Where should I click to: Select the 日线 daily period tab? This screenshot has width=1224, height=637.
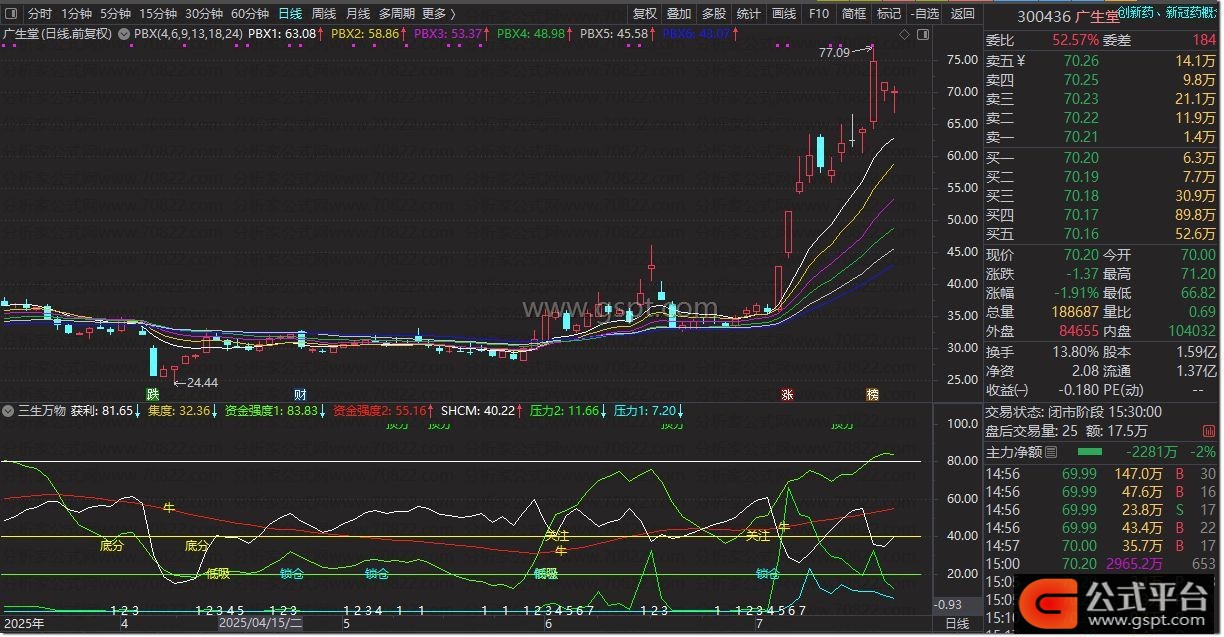pos(290,14)
